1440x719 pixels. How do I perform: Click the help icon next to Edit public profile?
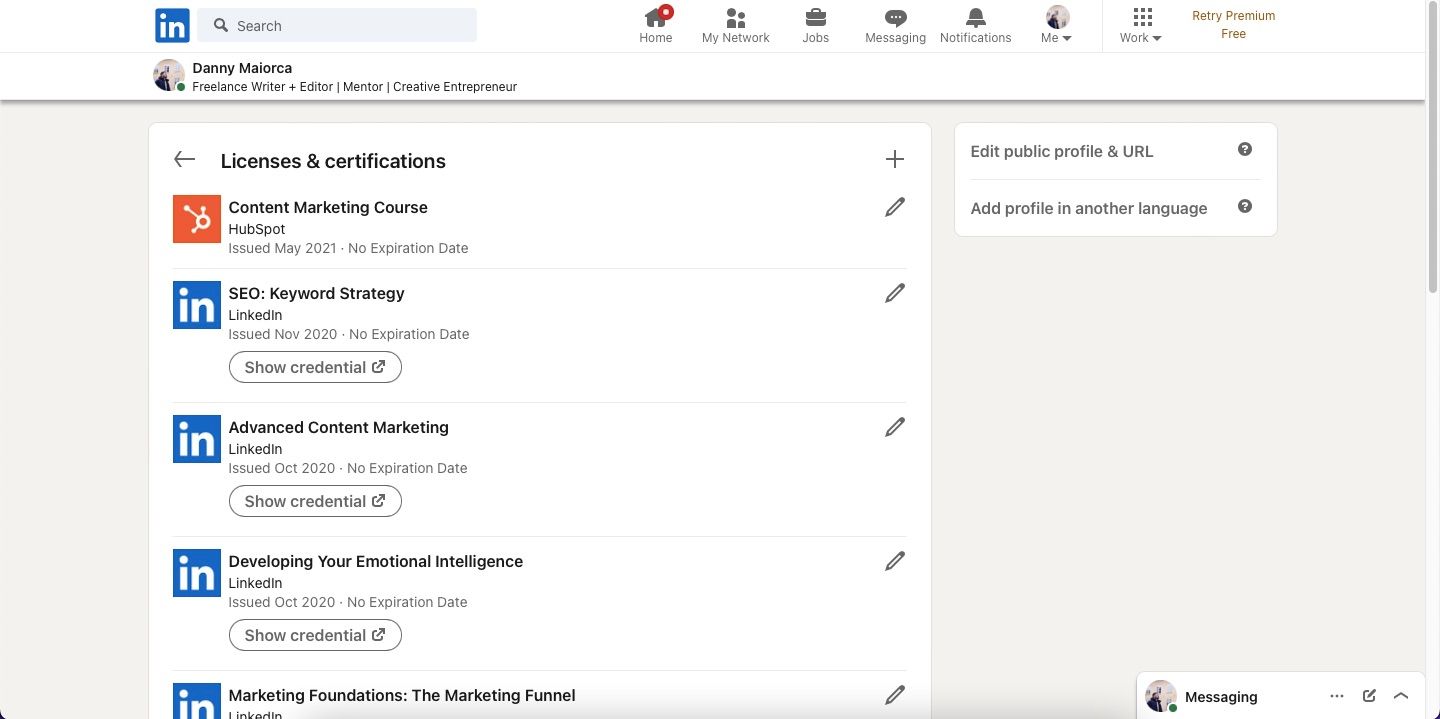pos(1245,148)
